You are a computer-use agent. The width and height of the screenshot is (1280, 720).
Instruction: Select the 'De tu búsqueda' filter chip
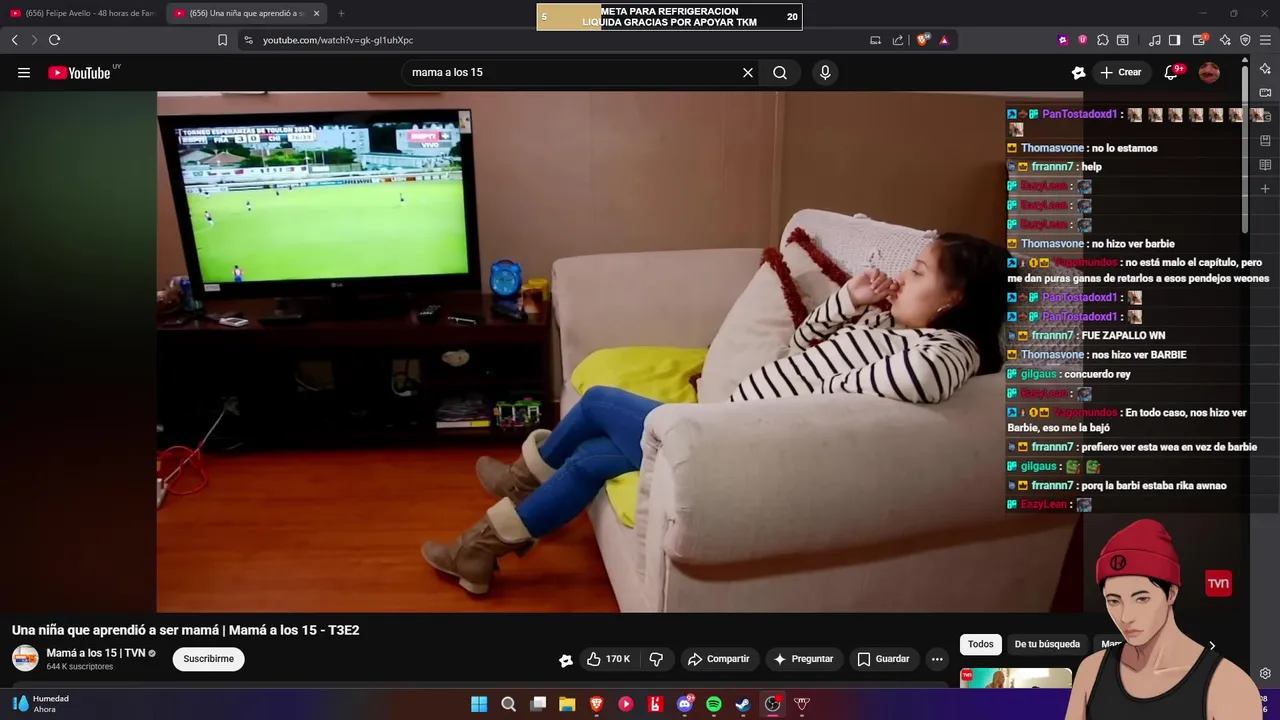point(1047,644)
